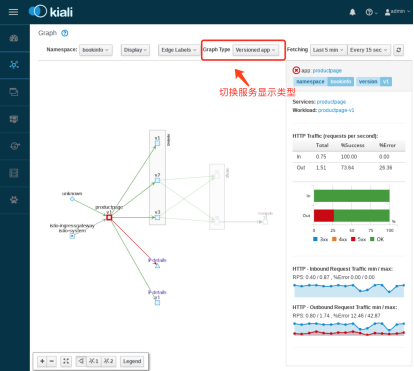Screen dimensions: 414x371
Task: Open the Workloads sidebar icon
Action: point(14,119)
